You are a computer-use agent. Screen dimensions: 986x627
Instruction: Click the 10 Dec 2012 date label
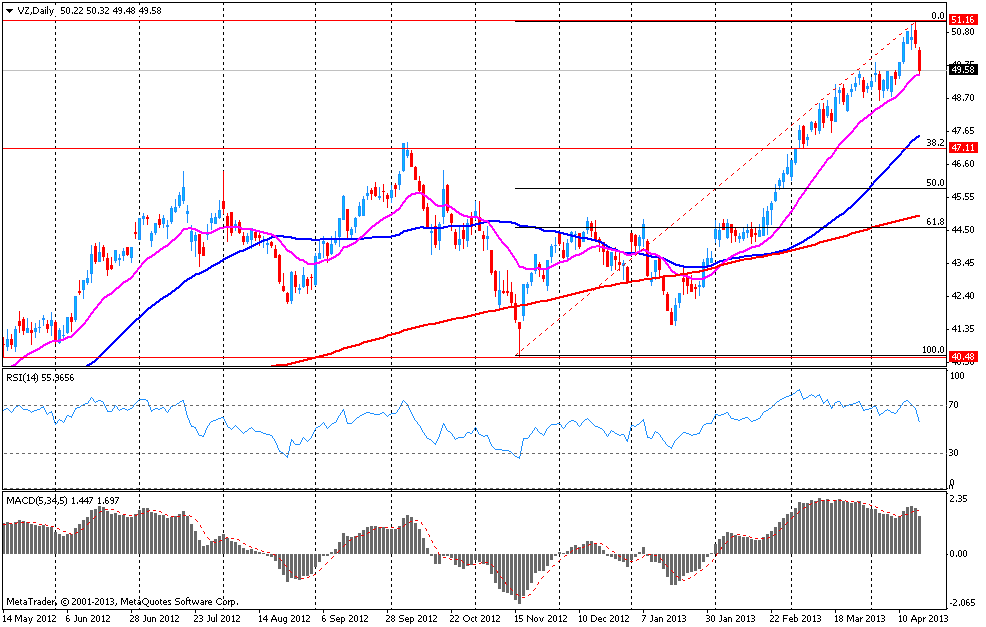coord(604,618)
